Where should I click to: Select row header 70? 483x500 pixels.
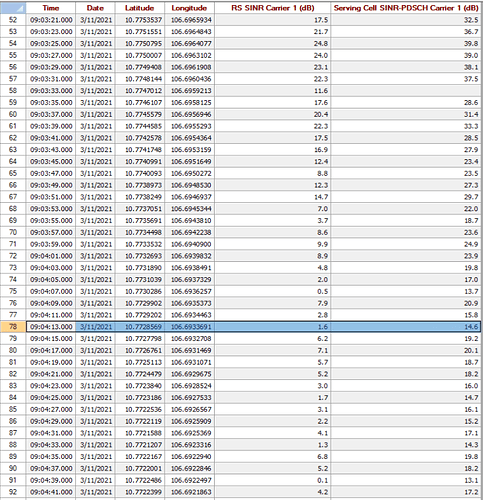tap(13, 232)
